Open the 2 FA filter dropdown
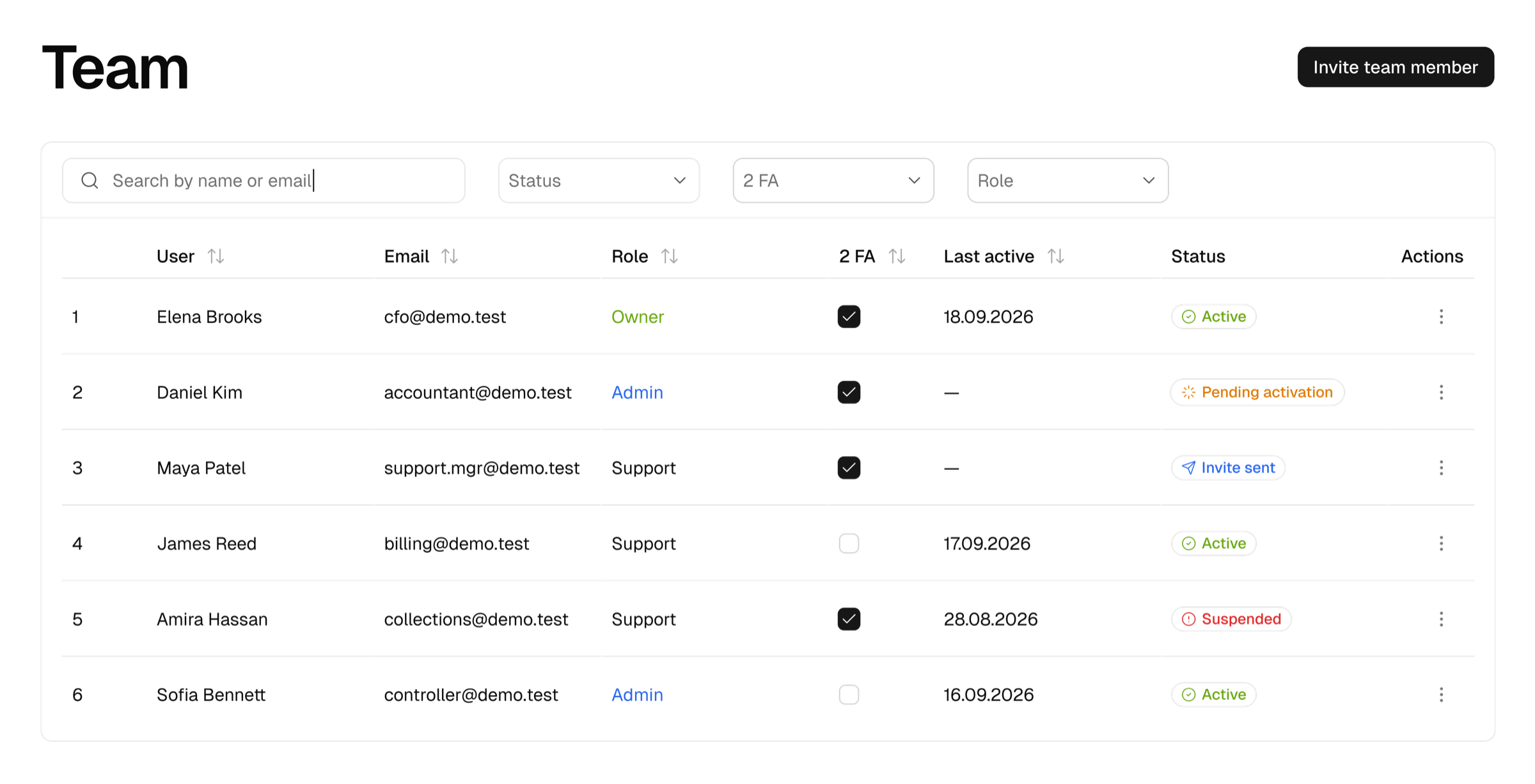Image resolution: width=1535 pixels, height=784 pixels. [x=833, y=180]
